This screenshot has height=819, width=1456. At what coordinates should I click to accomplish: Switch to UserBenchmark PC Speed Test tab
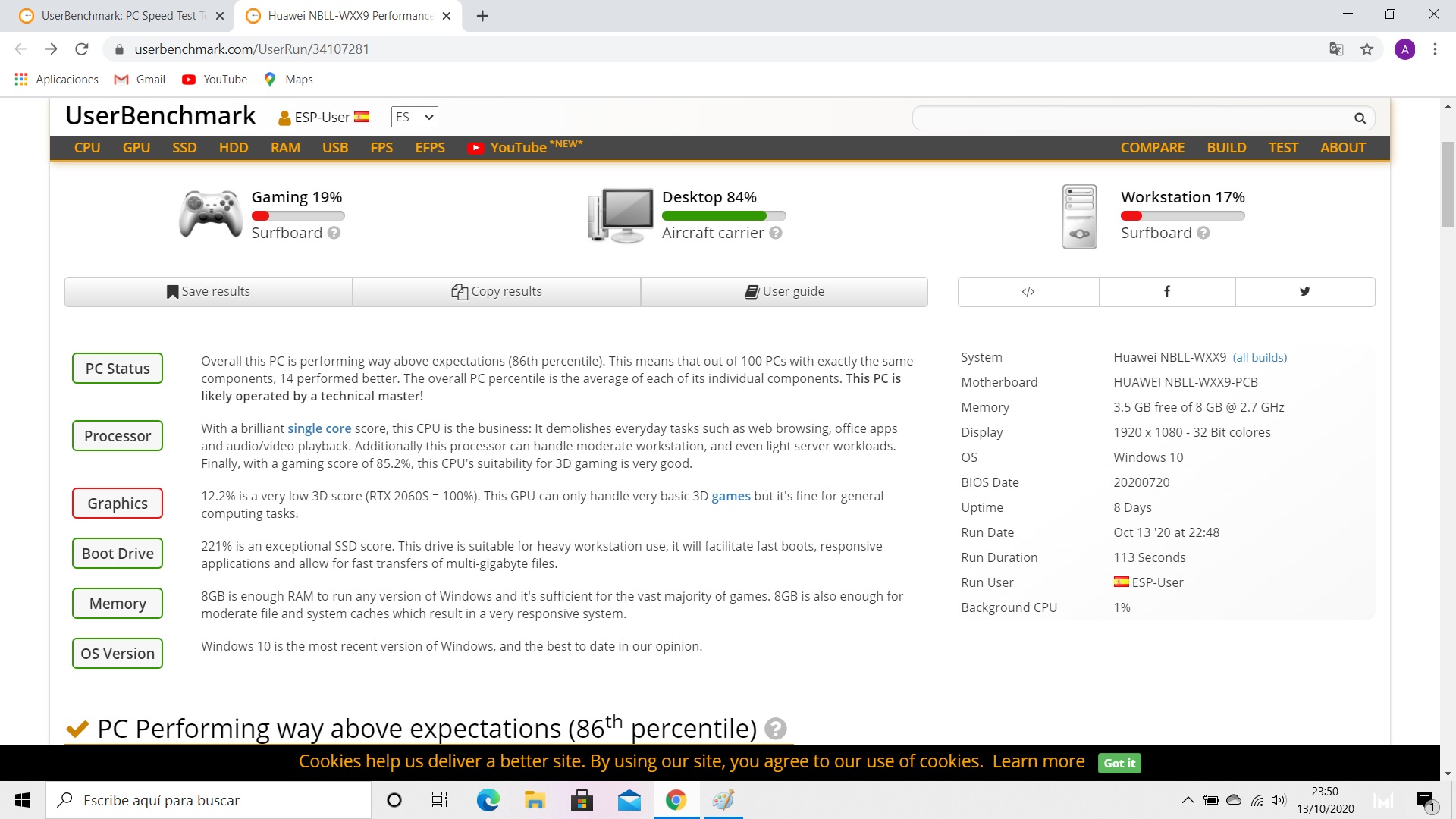(121, 16)
